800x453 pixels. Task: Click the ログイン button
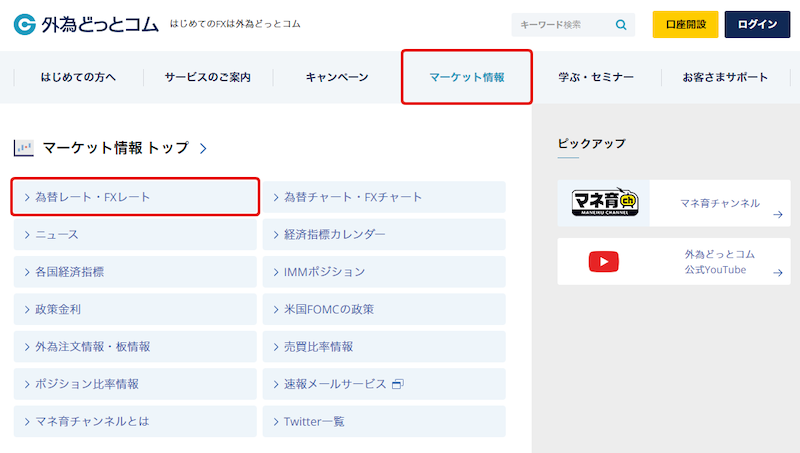click(x=757, y=24)
